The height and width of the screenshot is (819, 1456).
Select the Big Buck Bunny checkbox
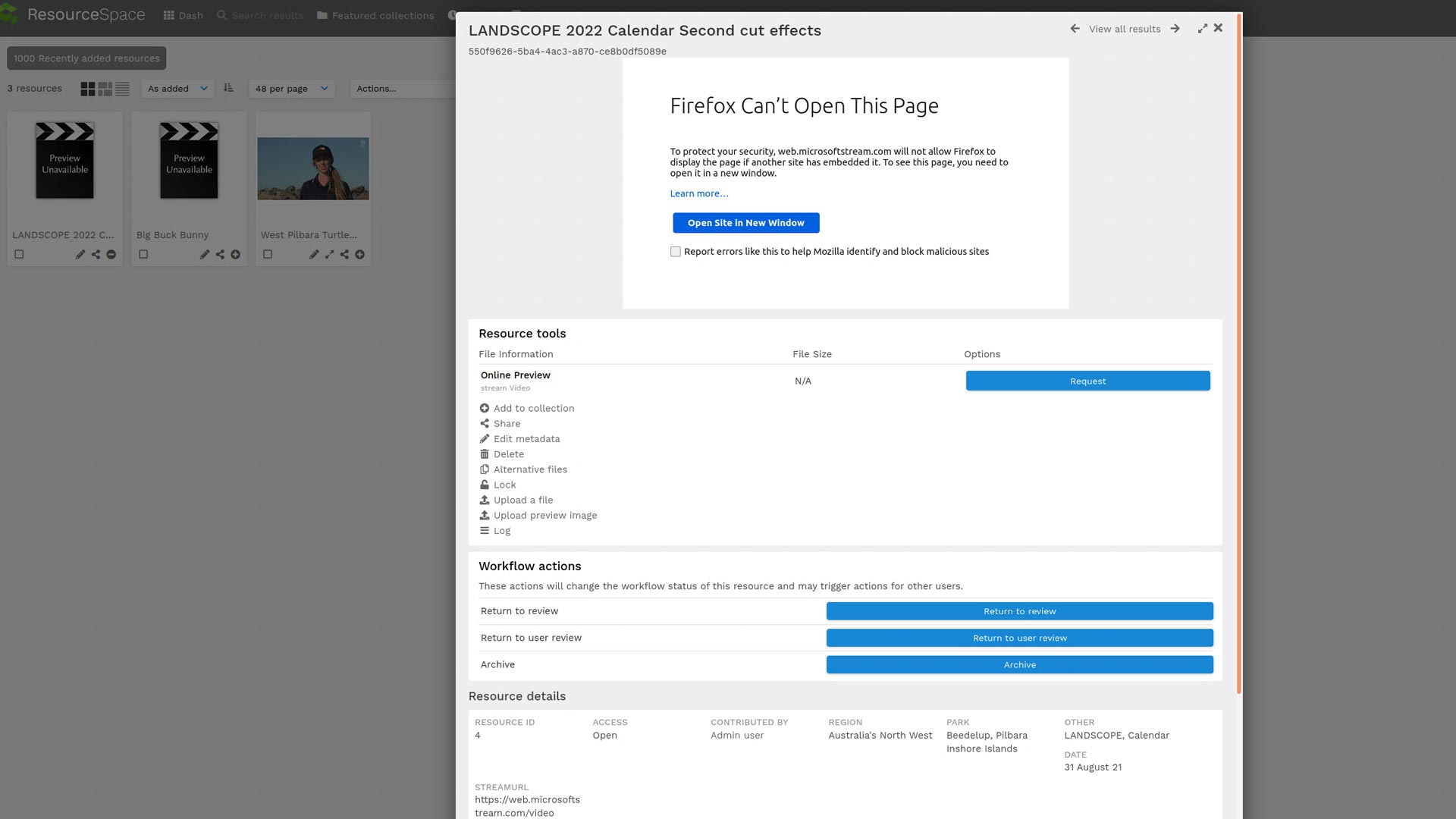pyautogui.click(x=143, y=255)
